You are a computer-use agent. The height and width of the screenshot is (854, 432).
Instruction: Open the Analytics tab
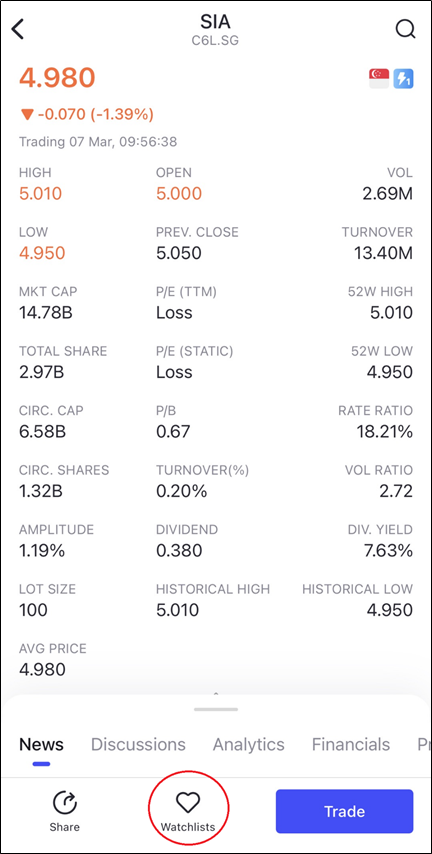(x=248, y=745)
